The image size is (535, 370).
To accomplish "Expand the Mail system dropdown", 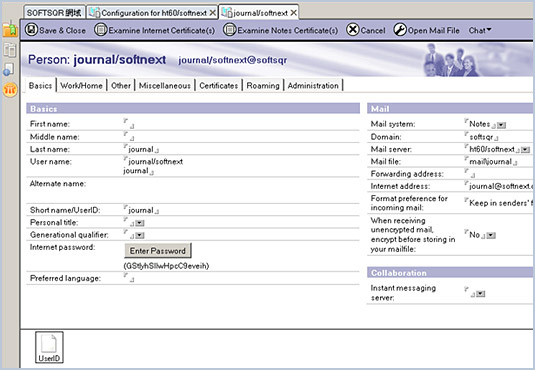I will click(501, 125).
